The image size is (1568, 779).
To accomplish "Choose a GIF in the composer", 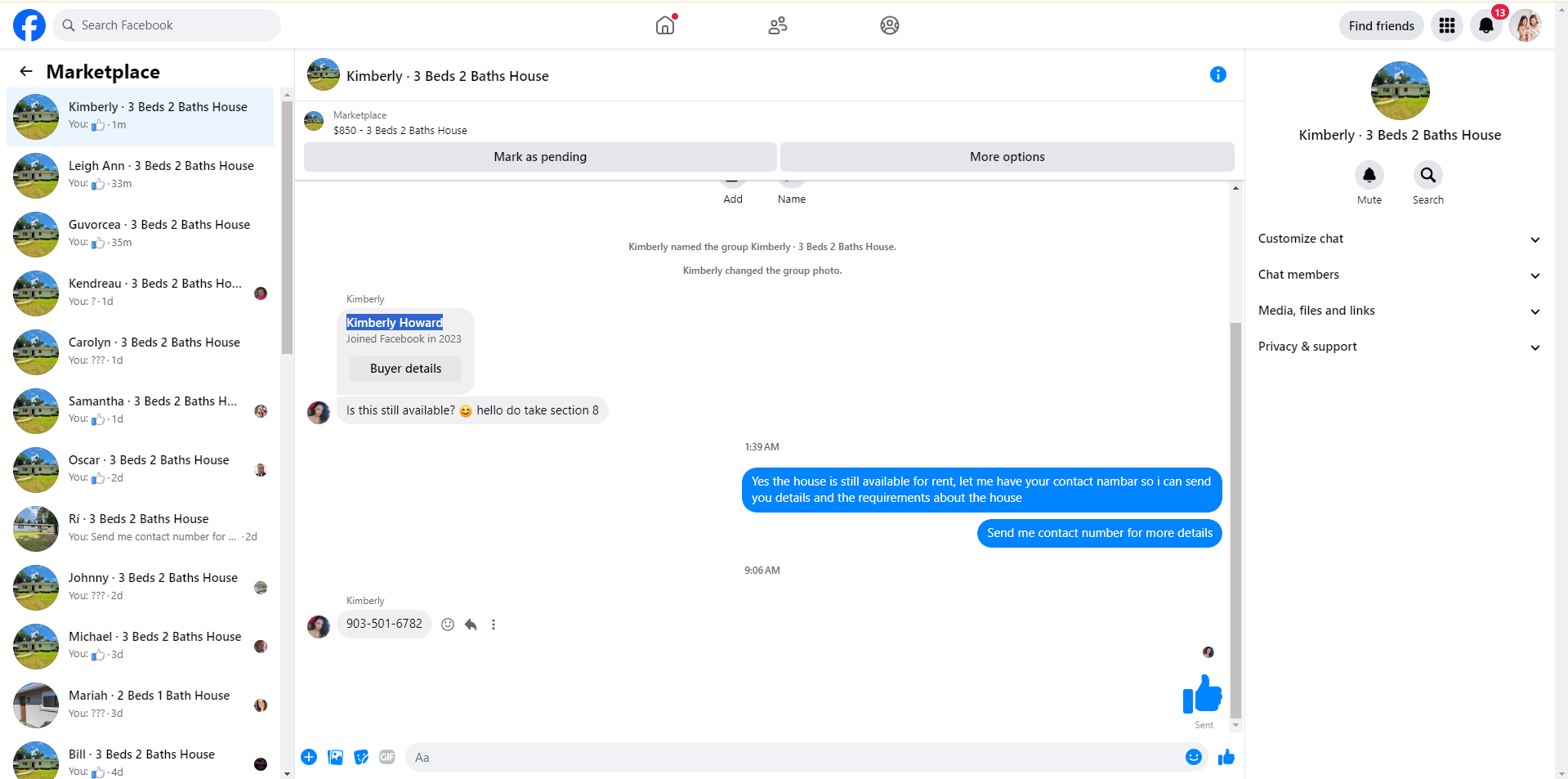I will (x=387, y=757).
